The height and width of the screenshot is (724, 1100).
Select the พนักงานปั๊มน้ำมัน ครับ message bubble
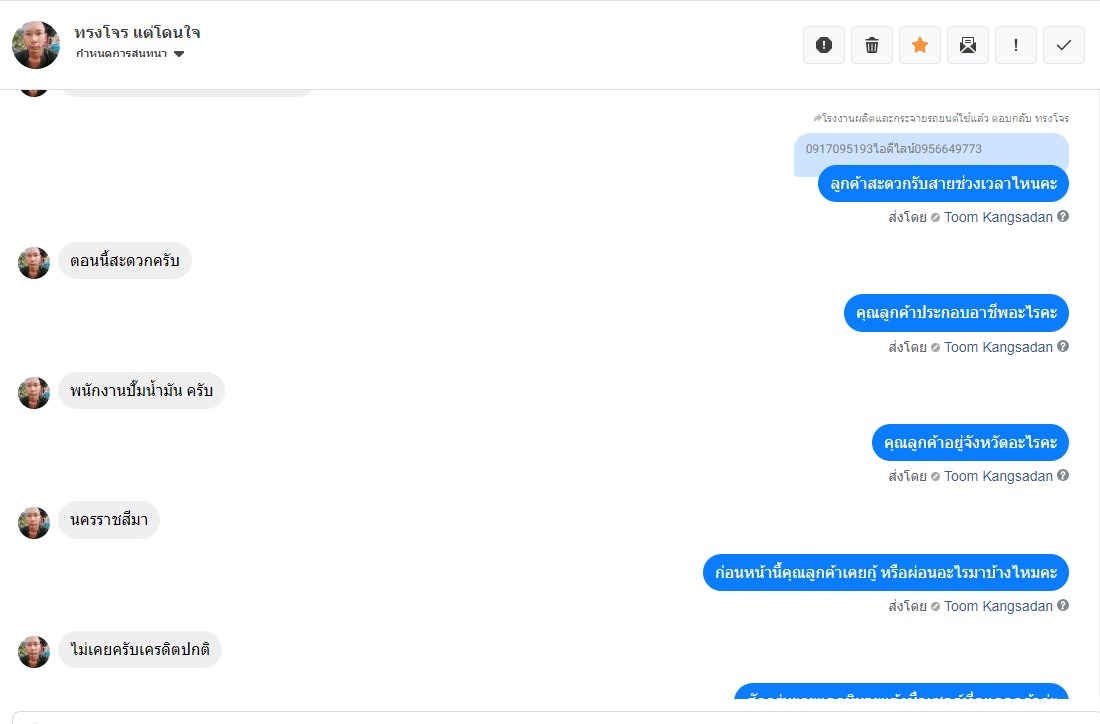[x=141, y=391]
